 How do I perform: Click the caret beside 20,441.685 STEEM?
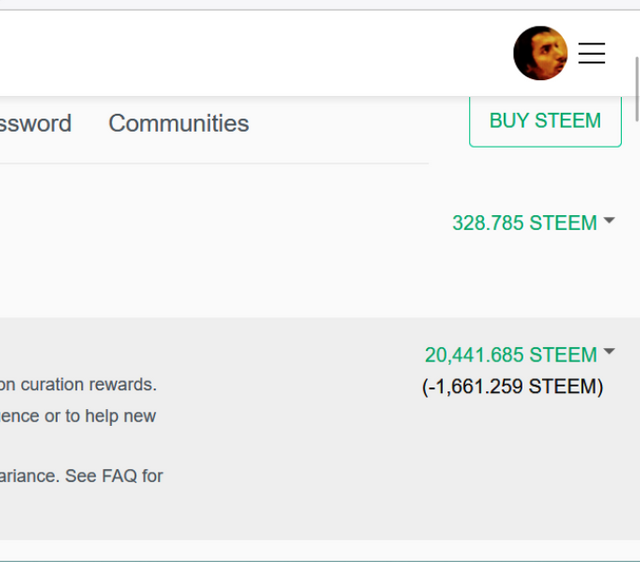click(x=609, y=351)
